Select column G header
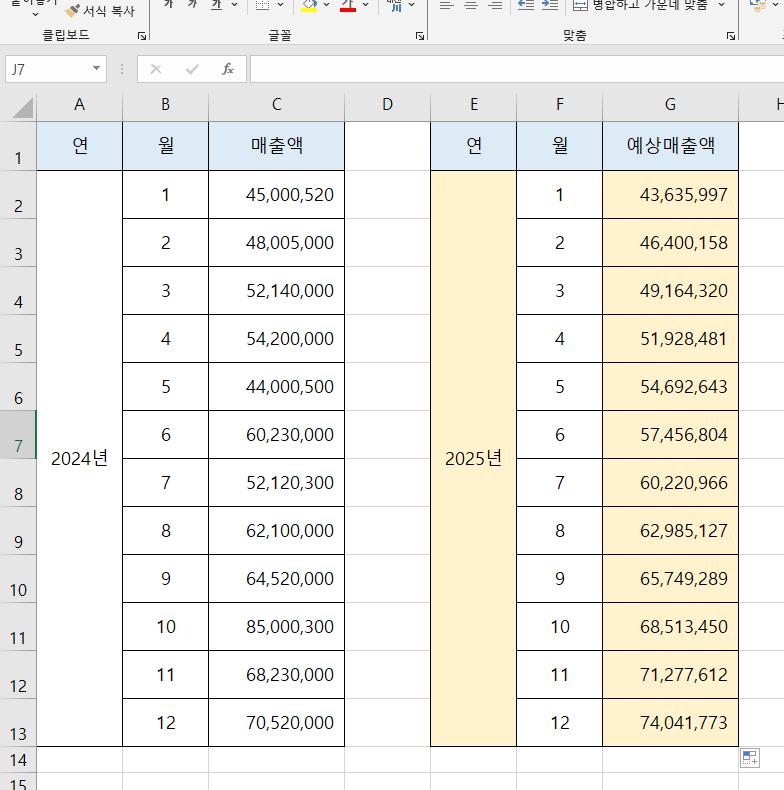The height and width of the screenshot is (790, 784). [671, 105]
